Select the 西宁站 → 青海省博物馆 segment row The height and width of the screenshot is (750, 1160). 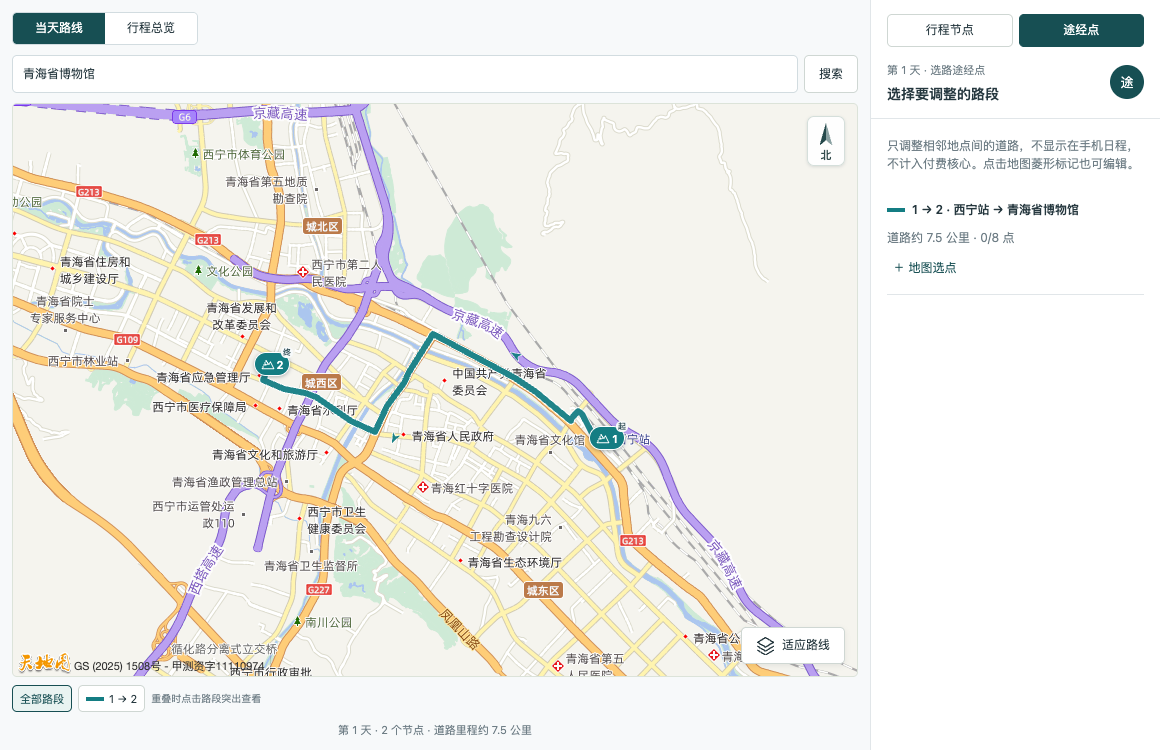pos(1015,210)
